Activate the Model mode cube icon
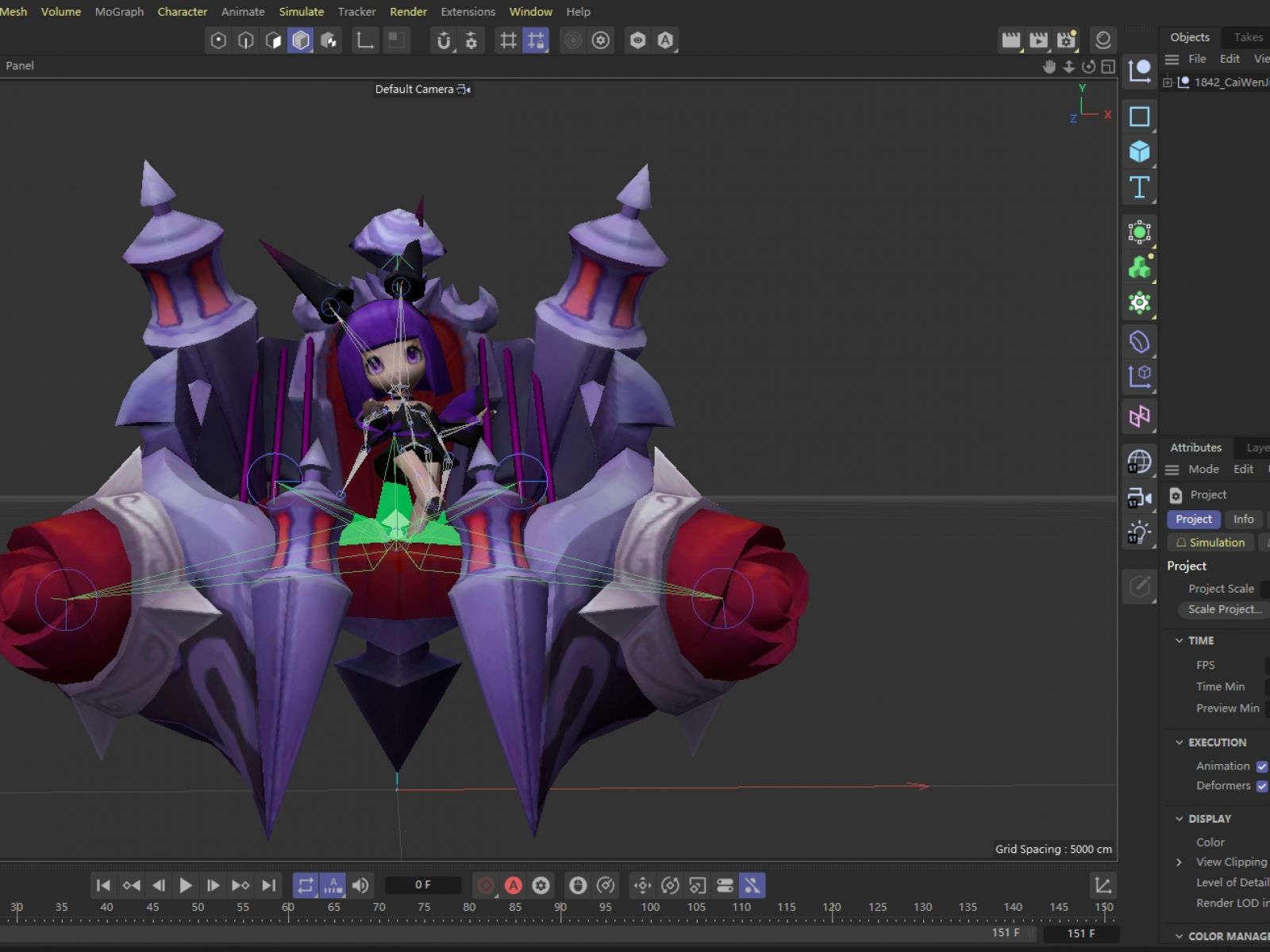1270x952 pixels. 301,40
